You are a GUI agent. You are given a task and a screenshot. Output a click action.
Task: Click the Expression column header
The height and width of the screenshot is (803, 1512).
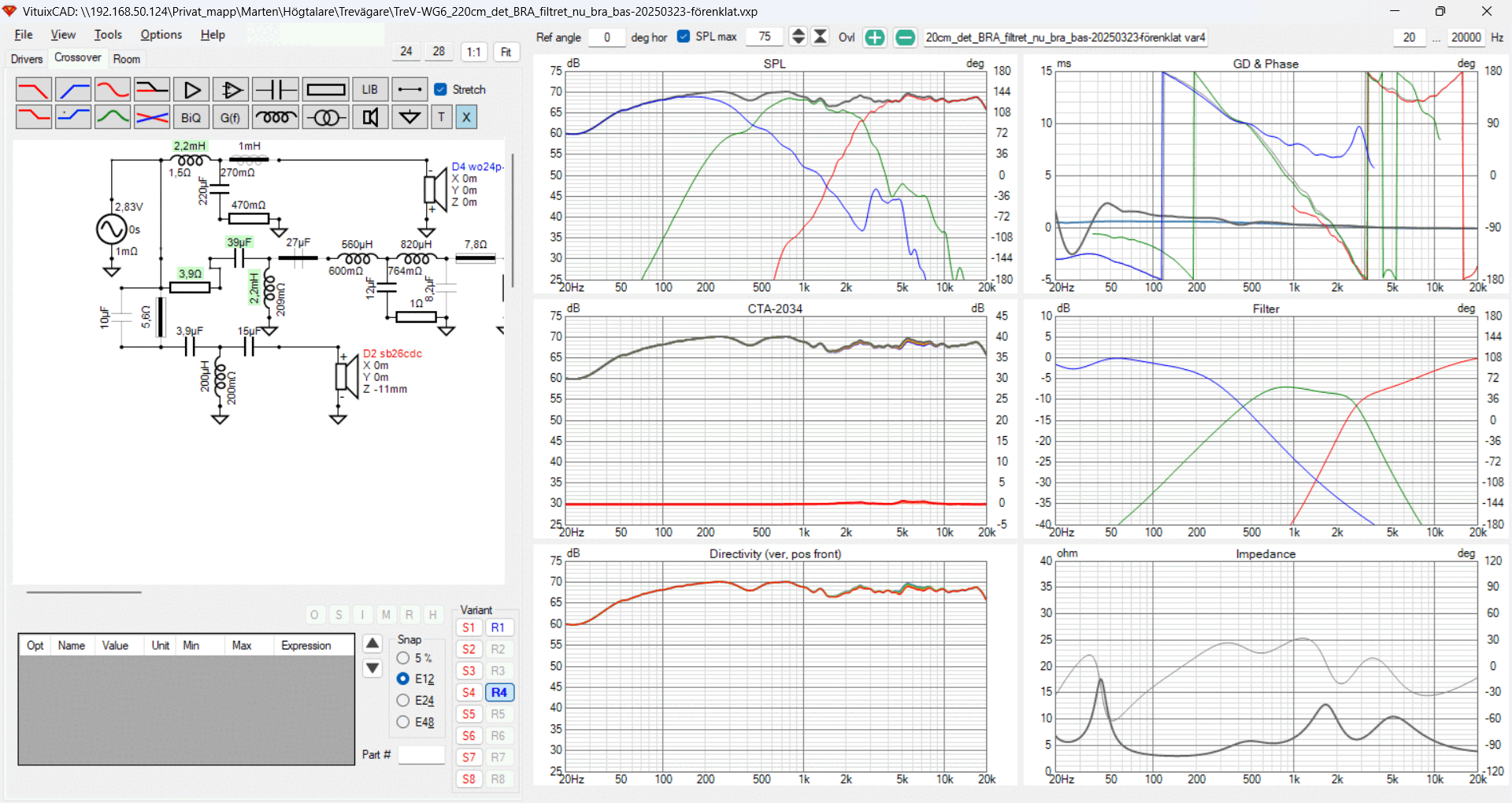306,646
